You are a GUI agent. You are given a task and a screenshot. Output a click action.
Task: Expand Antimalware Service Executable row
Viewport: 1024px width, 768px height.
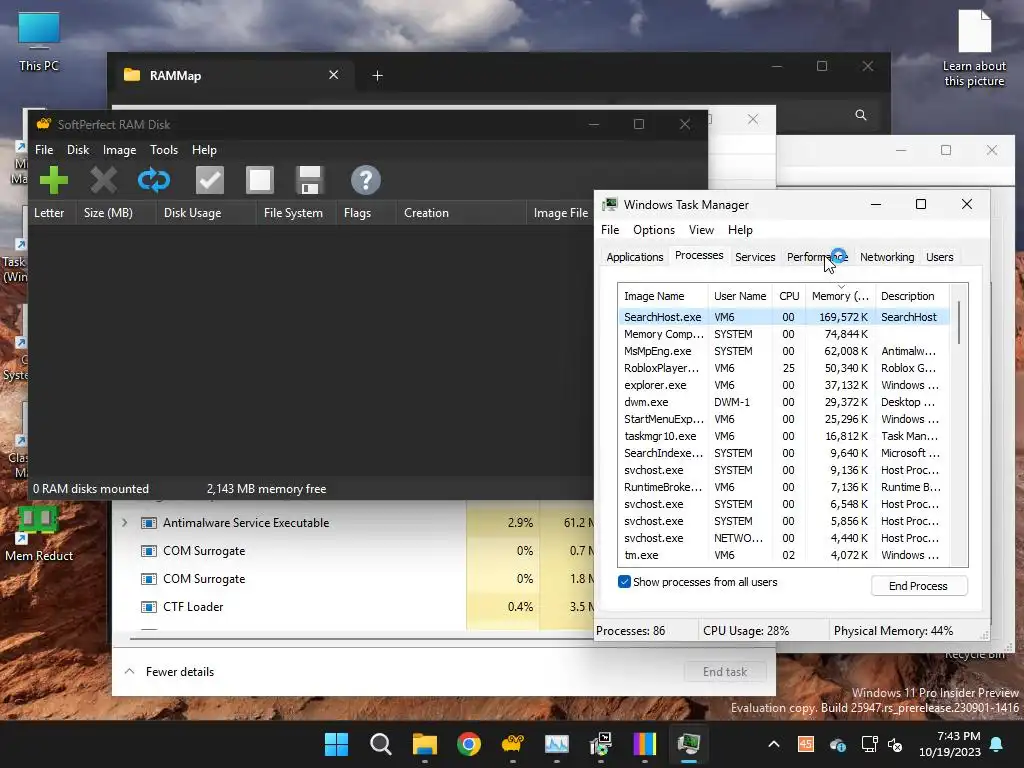click(x=124, y=523)
